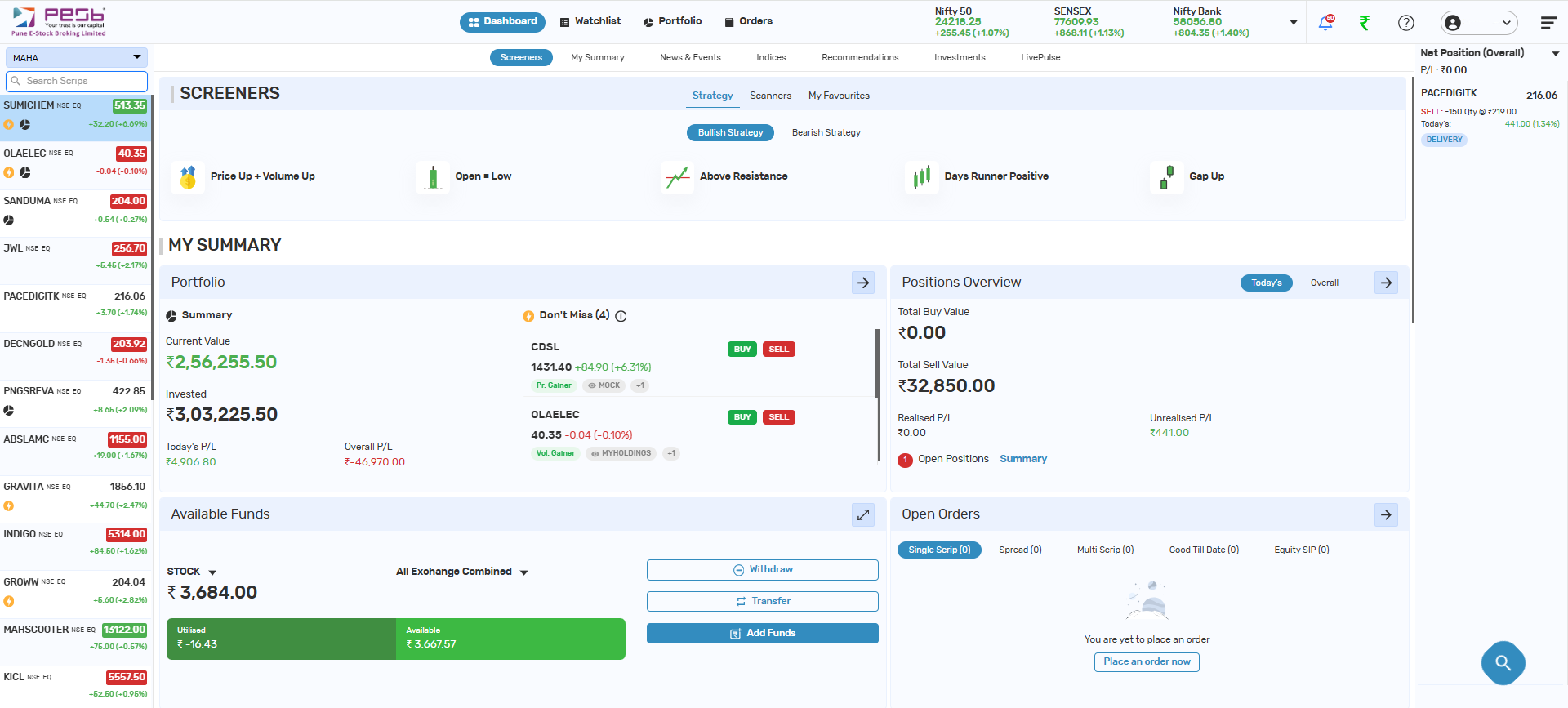Open the positions Summary link
Screen dimensions: 1568x708
(1023, 459)
